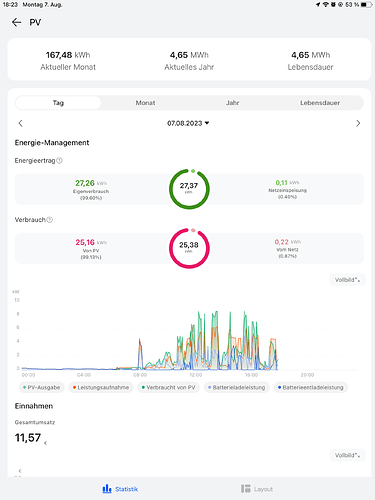
Task: Tap the Energie-Management heading
Action: [x=52, y=143]
